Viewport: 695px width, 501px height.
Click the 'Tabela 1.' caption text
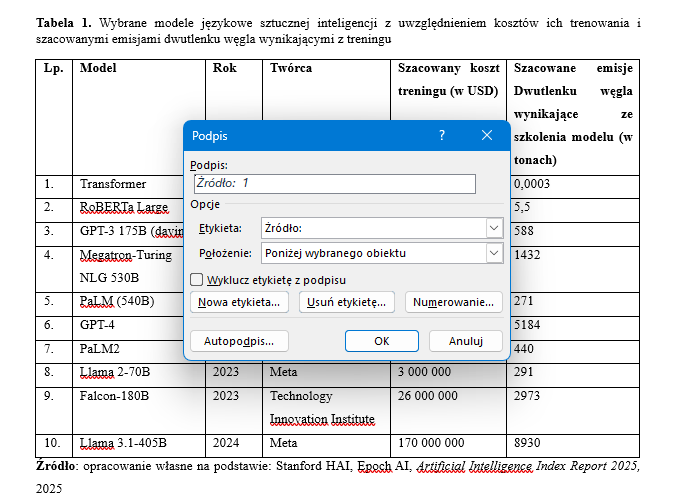point(63,22)
